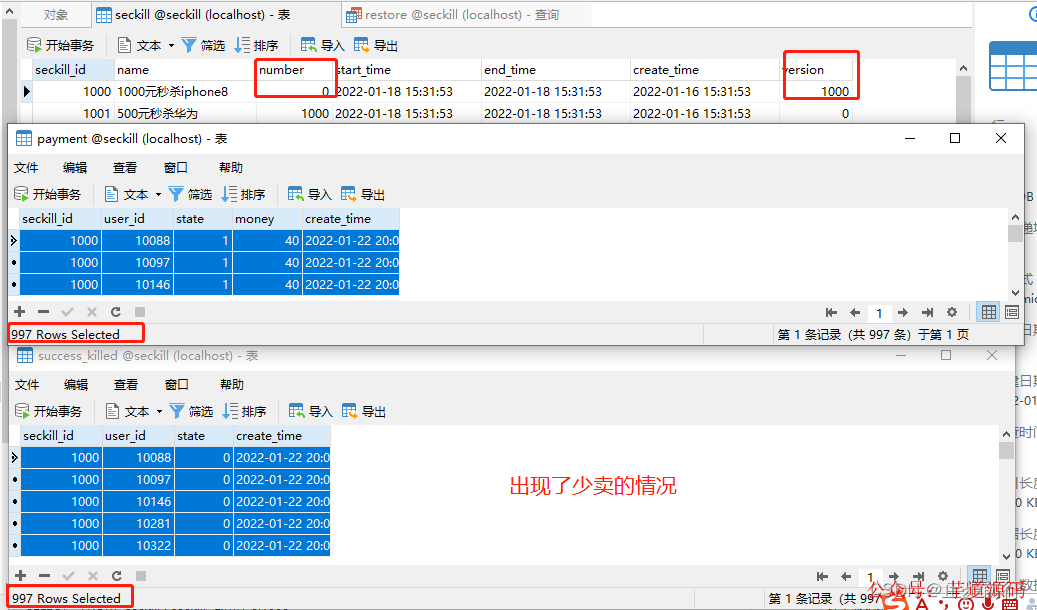Select the name column header in seckill table
The height and width of the screenshot is (610, 1037).
[x=185, y=69]
